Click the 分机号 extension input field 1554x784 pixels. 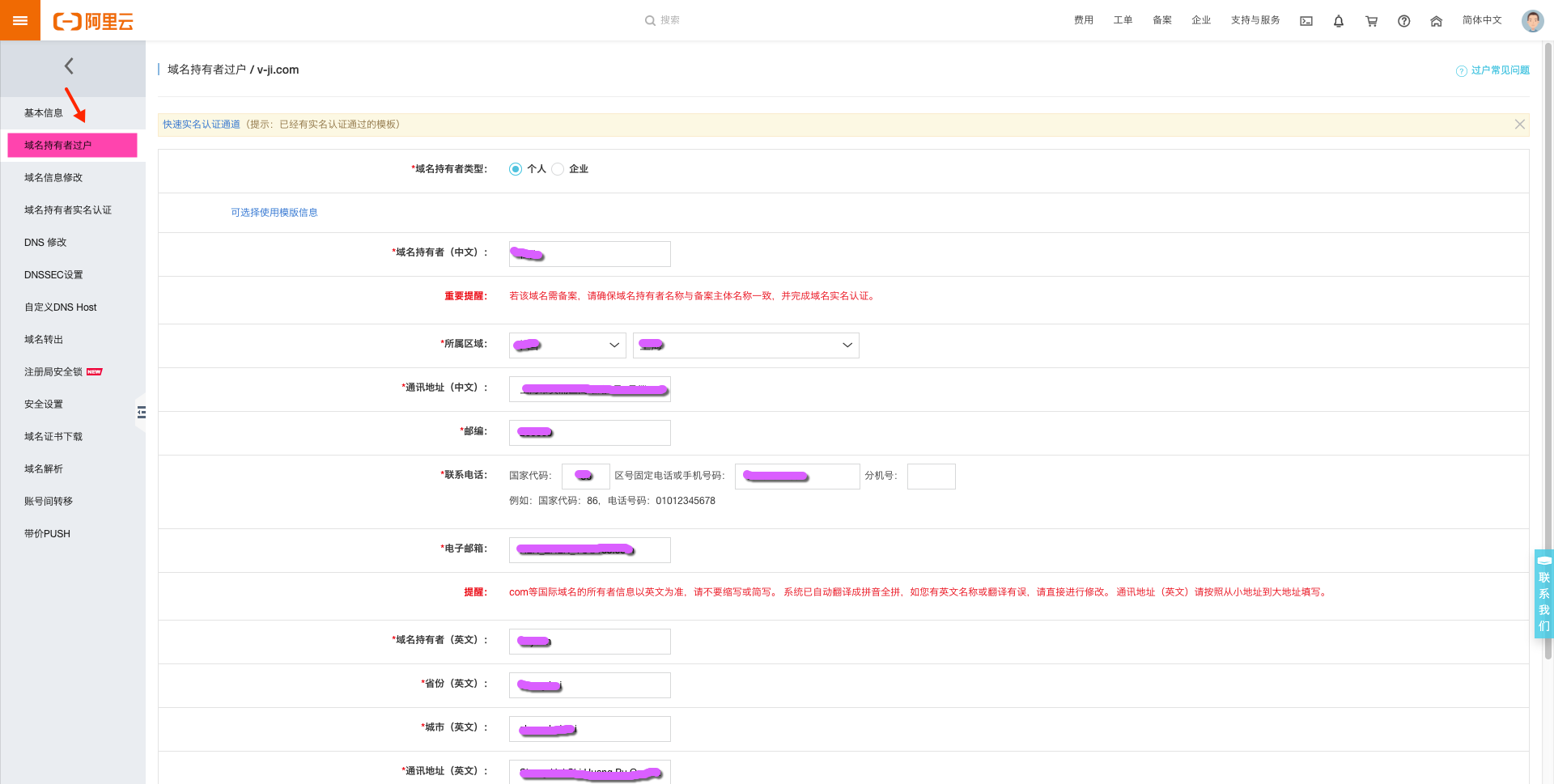[931, 477]
